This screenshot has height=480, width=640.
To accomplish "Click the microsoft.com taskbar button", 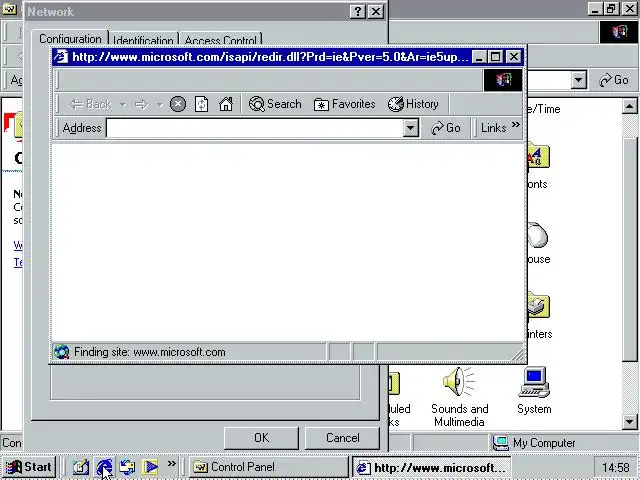I will [432, 467].
